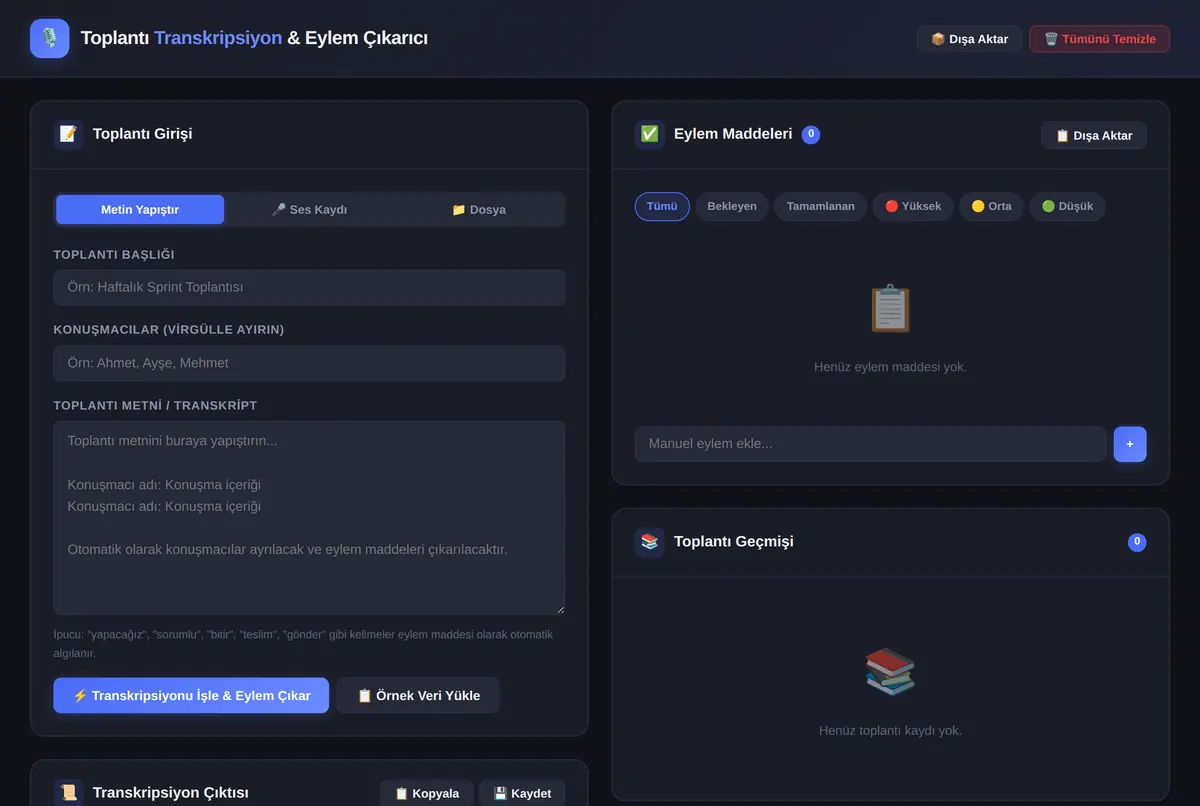Filter actions by Tamamlanan
Image resolution: width=1200 pixels, height=806 pixels.
(821, 207)
